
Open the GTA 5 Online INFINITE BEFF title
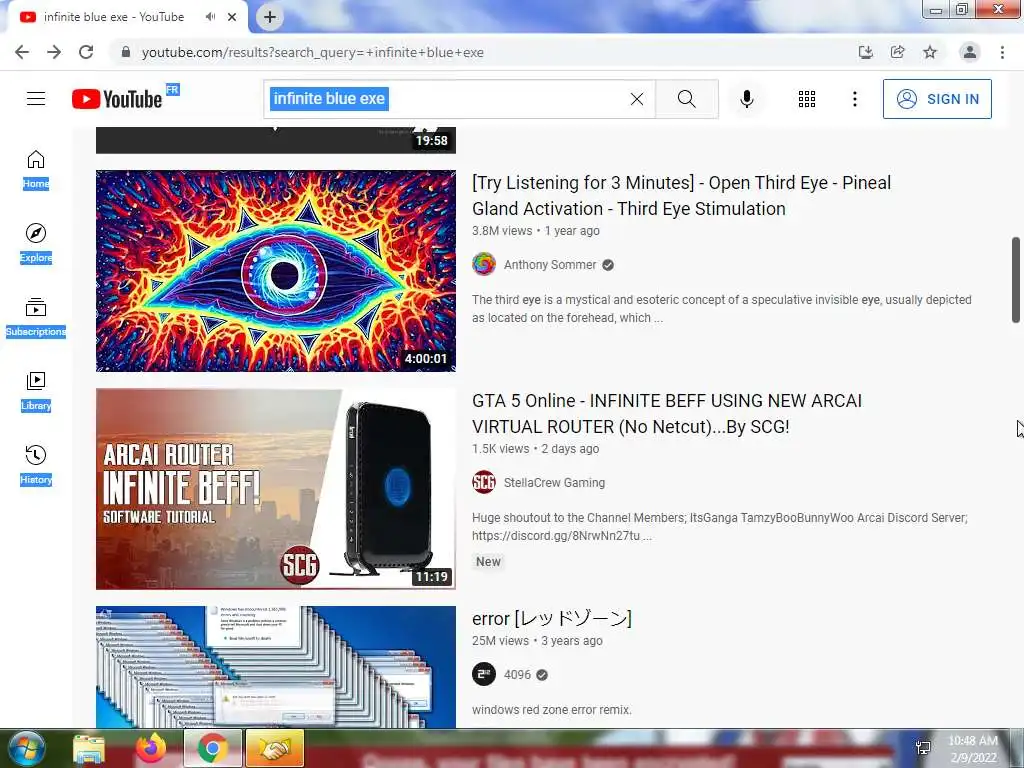[667, 413]
